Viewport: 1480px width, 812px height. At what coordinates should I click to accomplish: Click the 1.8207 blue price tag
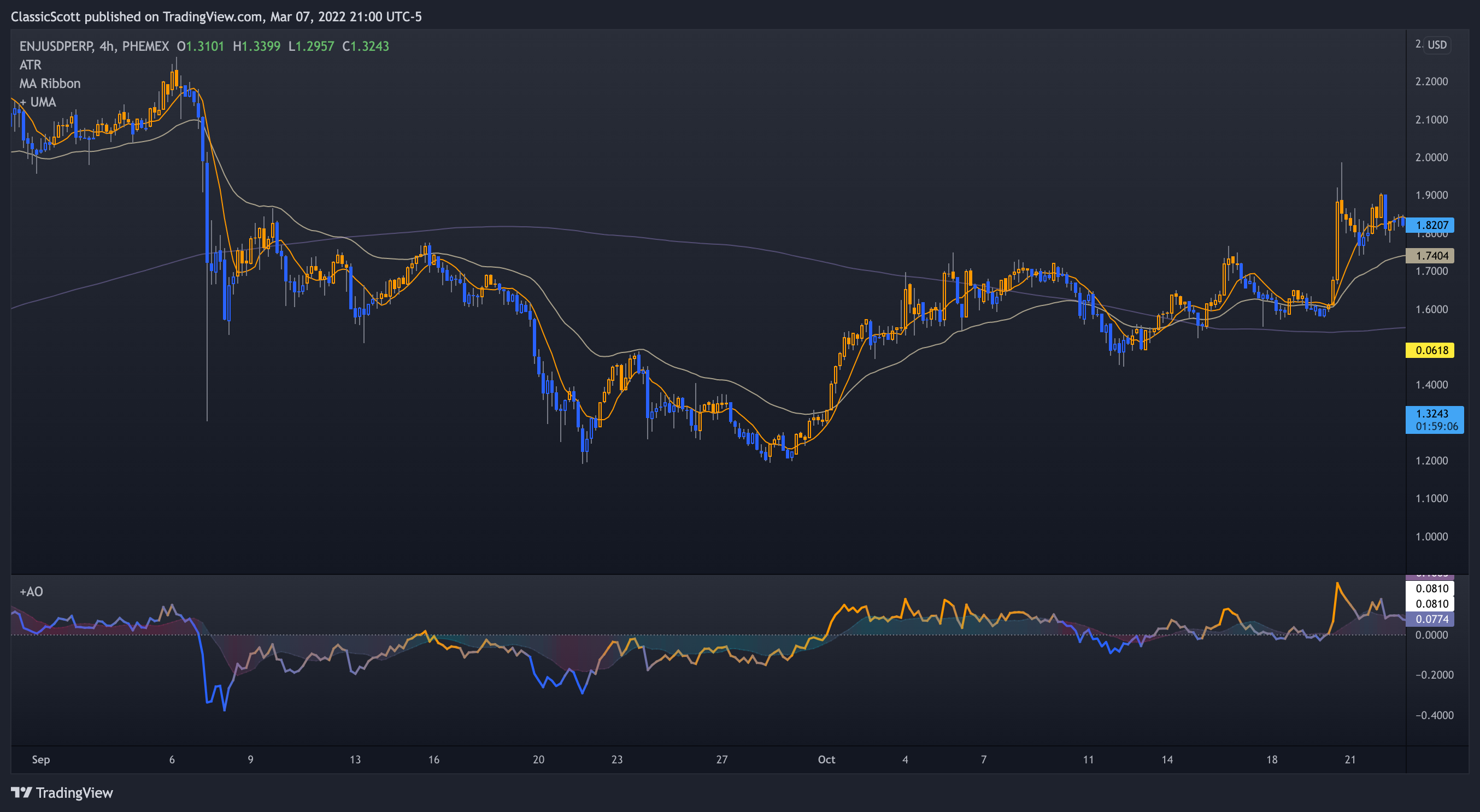pos(1429,225)
